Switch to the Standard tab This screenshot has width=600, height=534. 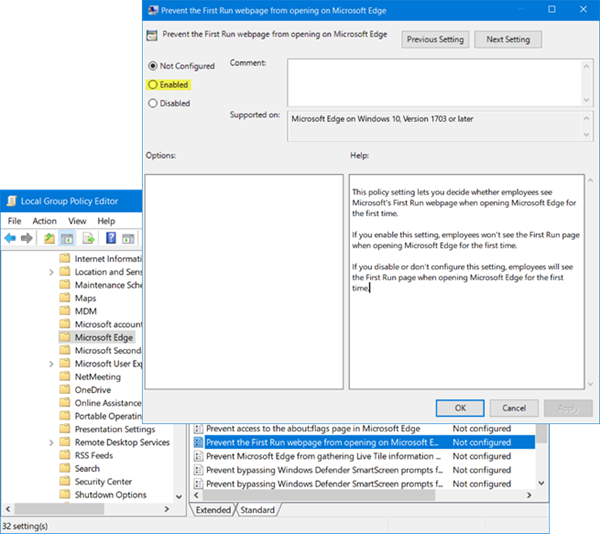[258, 510]
